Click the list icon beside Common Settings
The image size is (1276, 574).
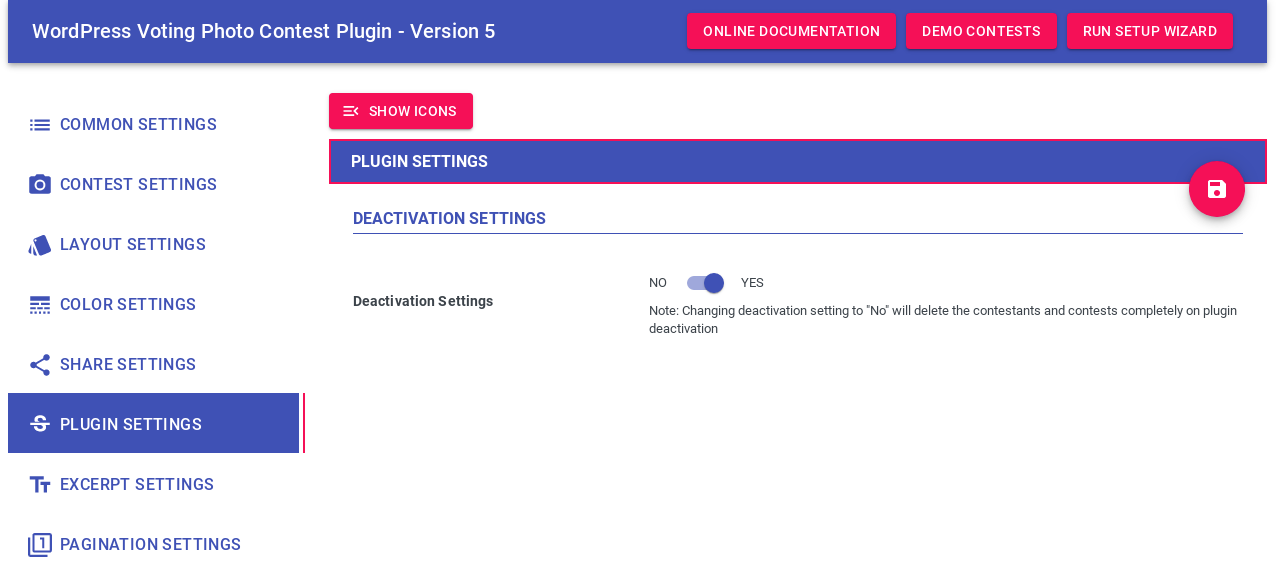[40, 125]
